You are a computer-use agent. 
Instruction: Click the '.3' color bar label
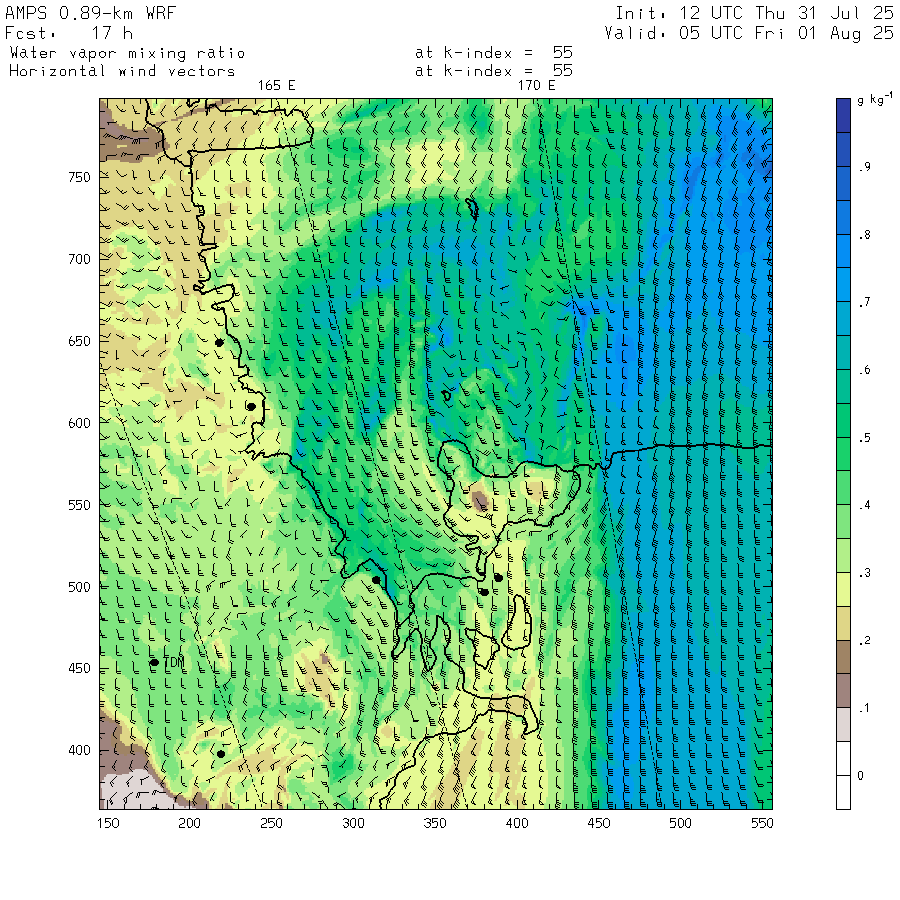pos(864,573)
